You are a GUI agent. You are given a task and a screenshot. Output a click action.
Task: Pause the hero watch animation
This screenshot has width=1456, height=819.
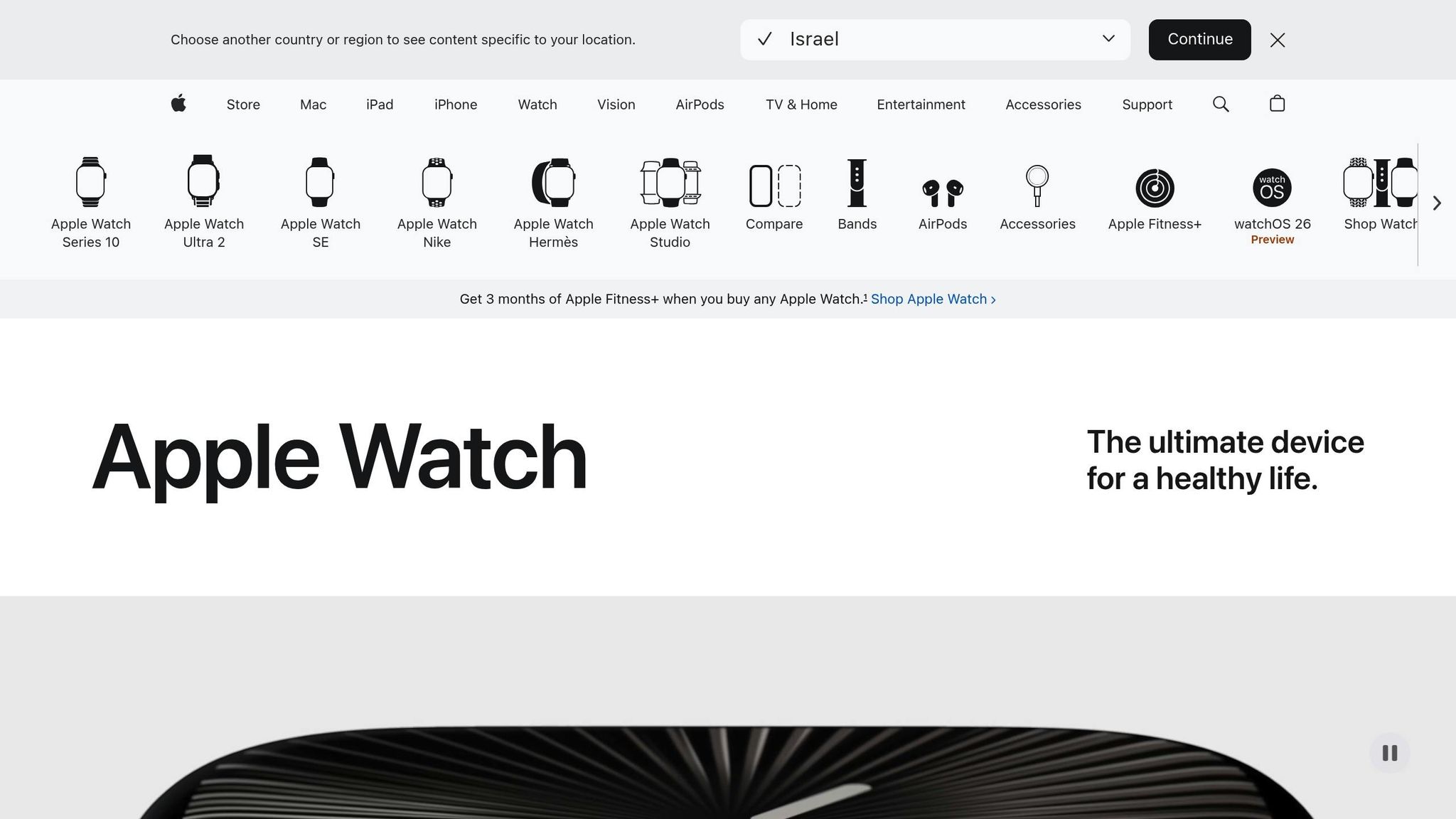point(1390,753)
